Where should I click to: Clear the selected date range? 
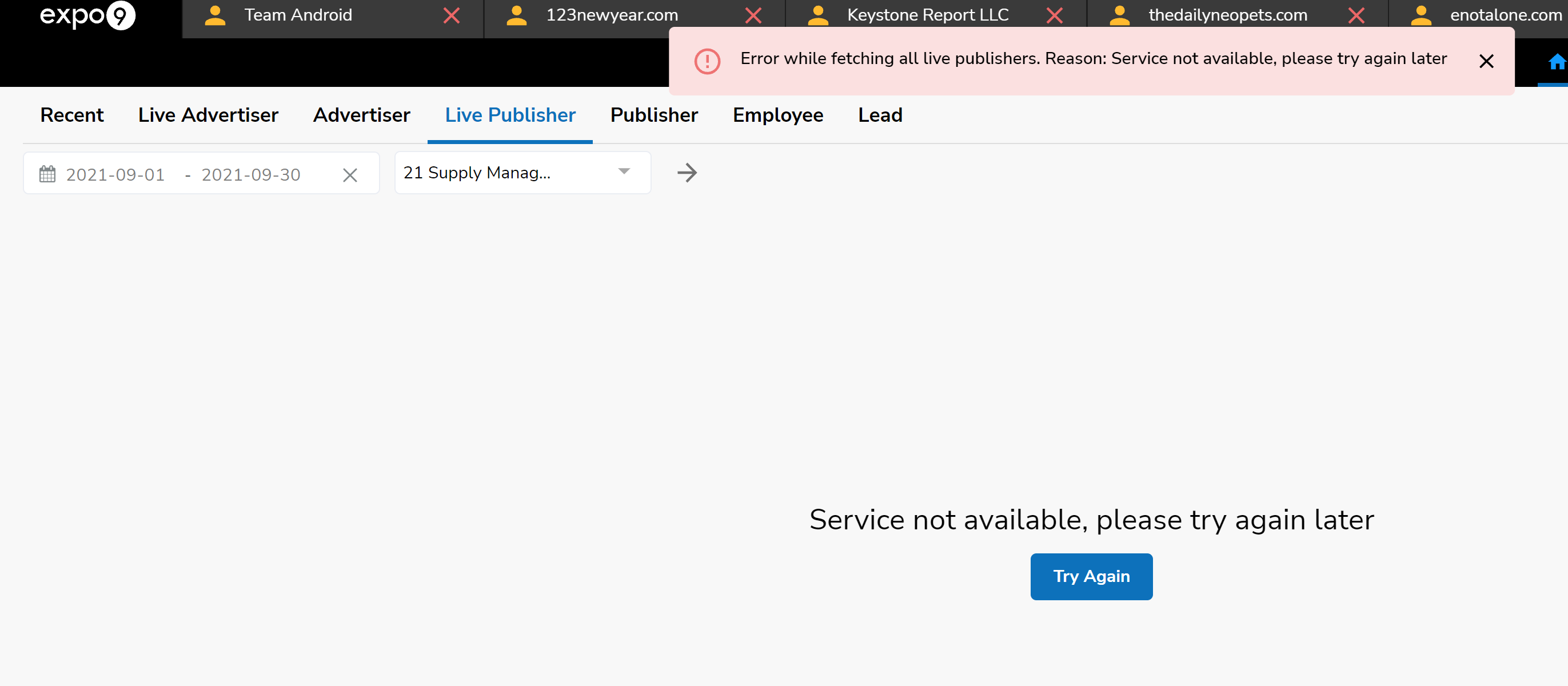(x=349, y=176)
